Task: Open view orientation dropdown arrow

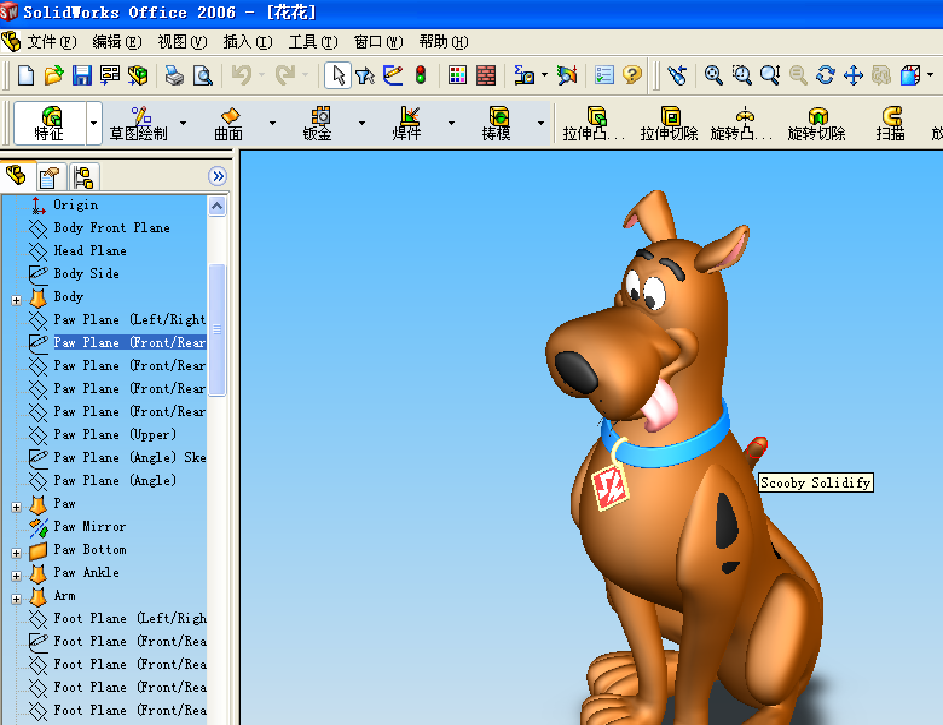Action: coord(930,75)
